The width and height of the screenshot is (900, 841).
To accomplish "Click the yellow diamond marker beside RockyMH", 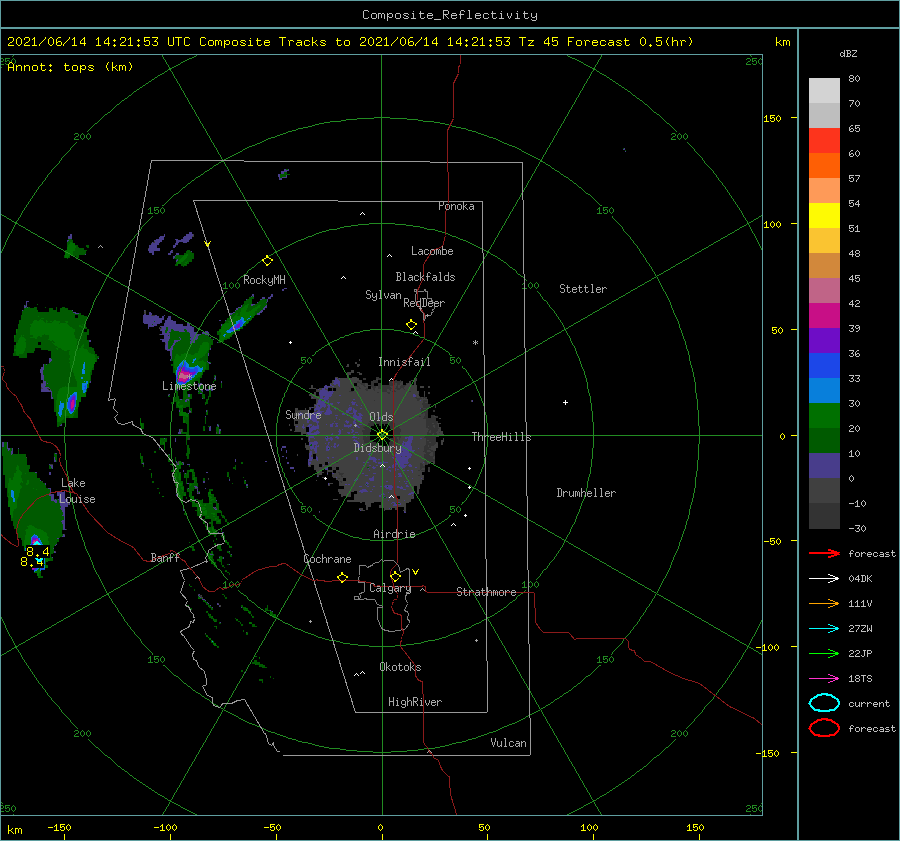I will click(x=267, y=261).
